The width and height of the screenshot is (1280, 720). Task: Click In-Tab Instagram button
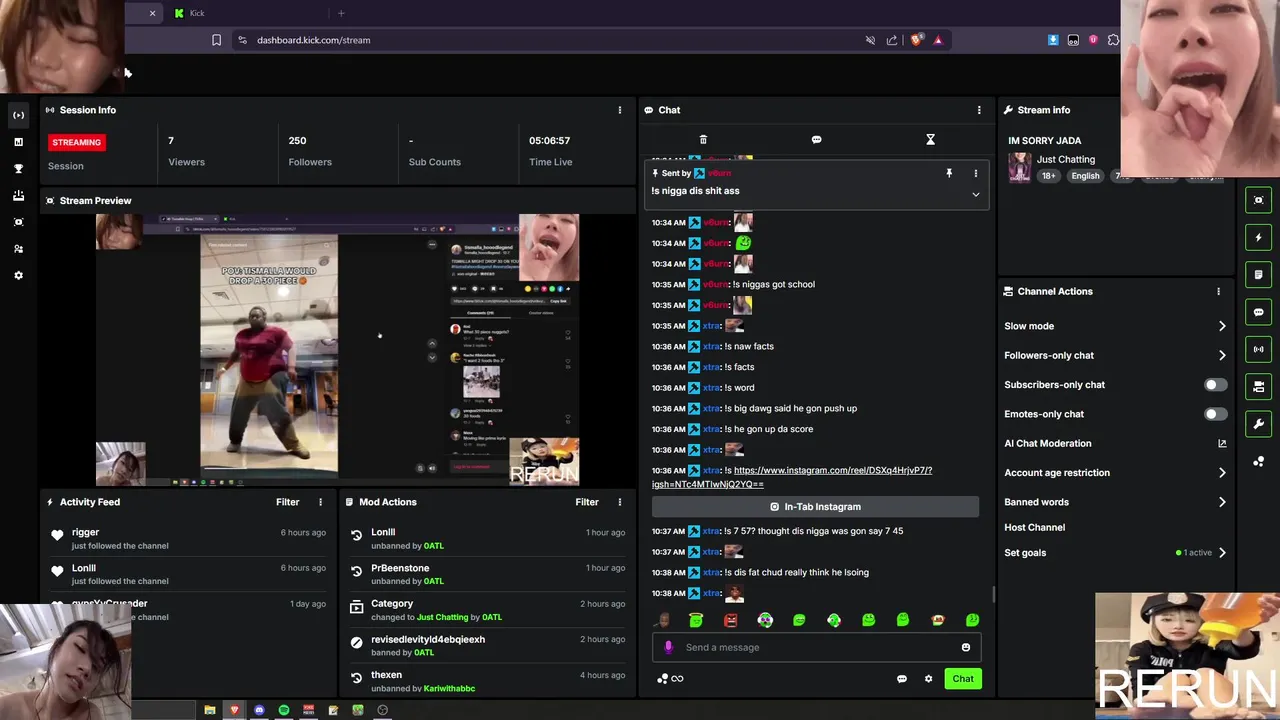(x=815, y=507)
